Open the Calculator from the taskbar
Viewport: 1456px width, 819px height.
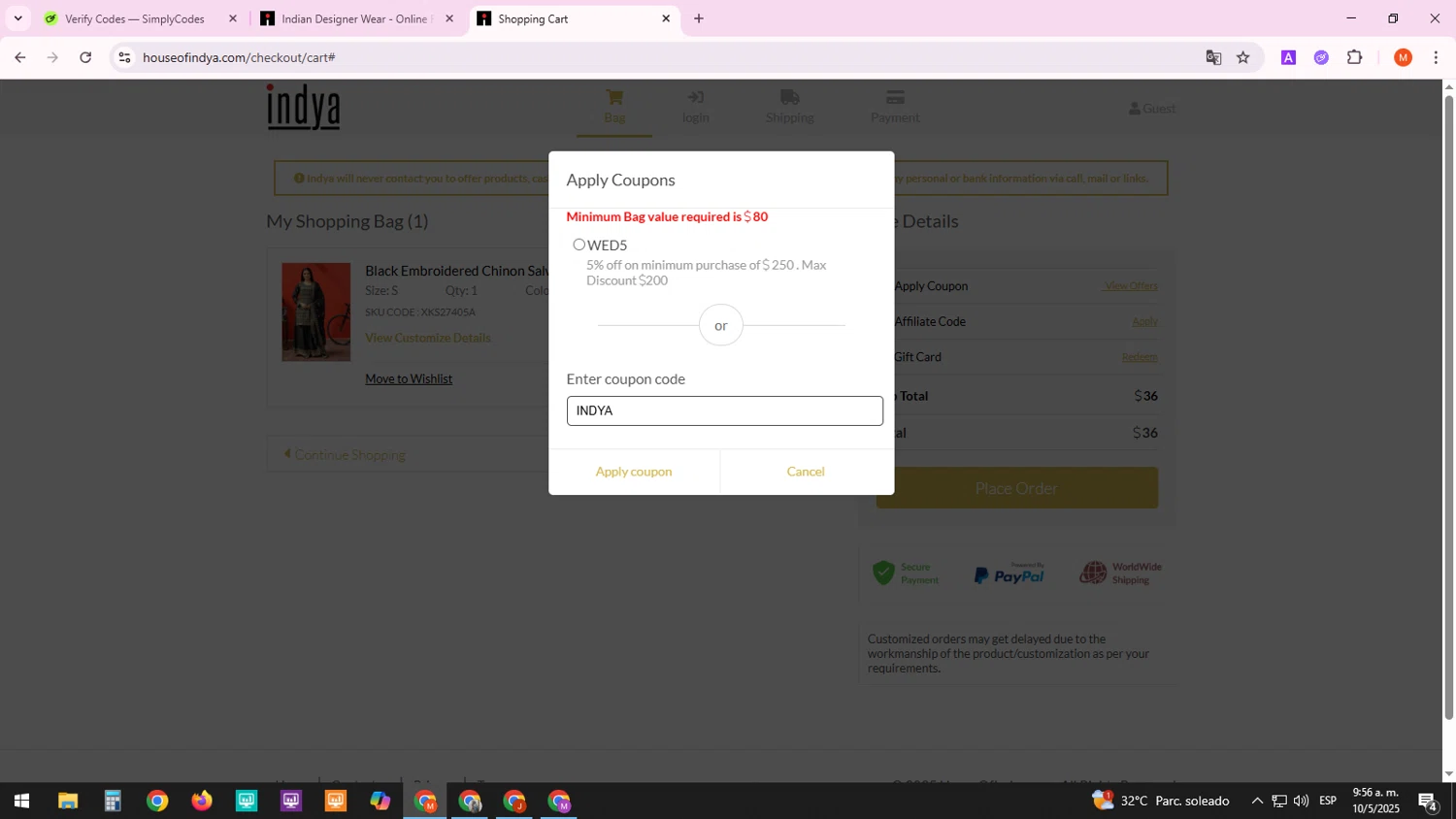click(113, 802)
